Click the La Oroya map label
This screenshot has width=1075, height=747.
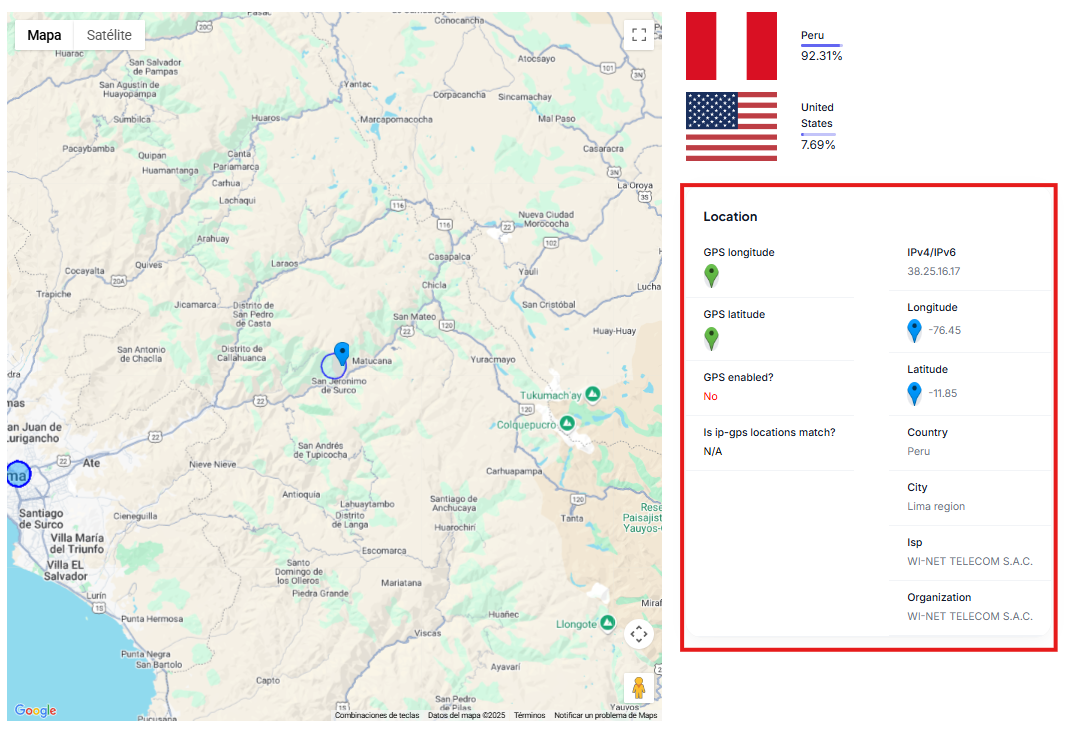(635, 185)
